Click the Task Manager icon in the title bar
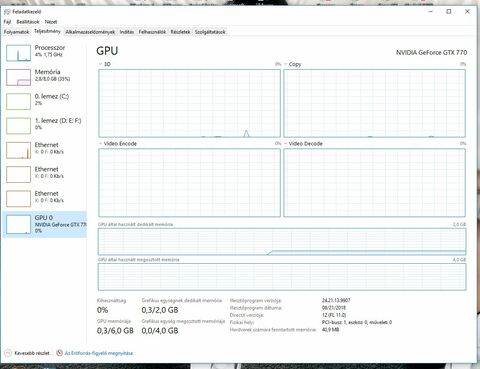This screenshot has width=480, height=369. [x=7, y=12]
